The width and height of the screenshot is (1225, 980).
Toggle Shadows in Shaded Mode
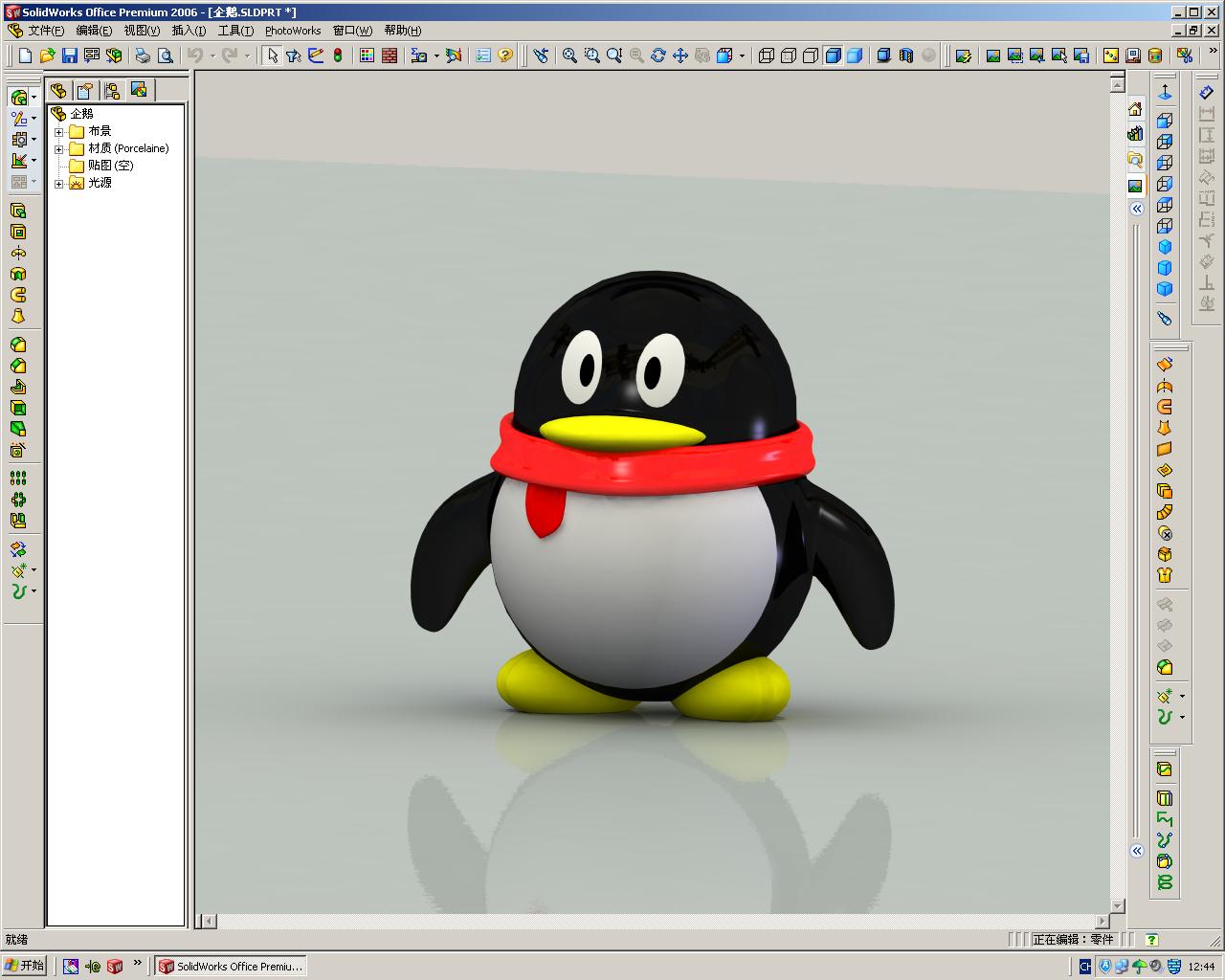(x=883, y=56)
